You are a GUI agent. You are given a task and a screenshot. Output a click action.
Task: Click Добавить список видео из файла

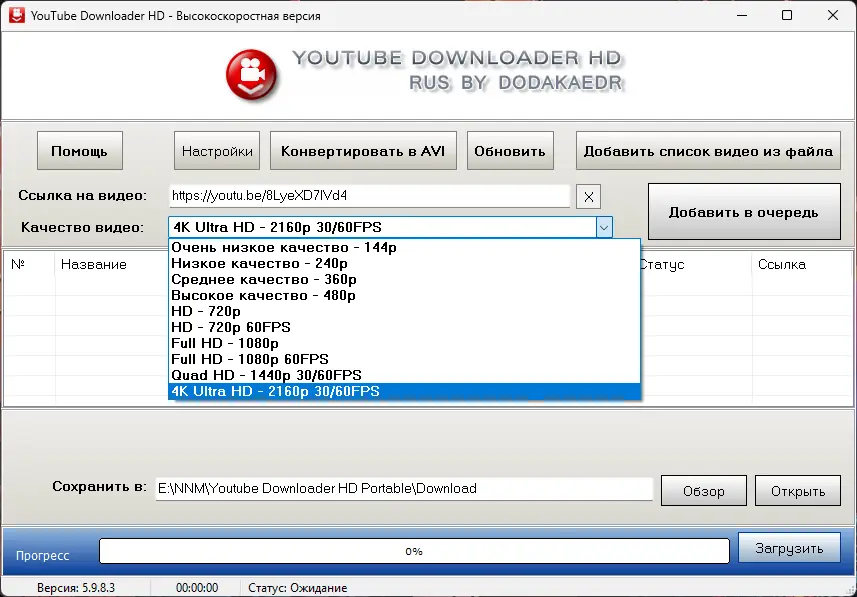[x=708, y=150]
